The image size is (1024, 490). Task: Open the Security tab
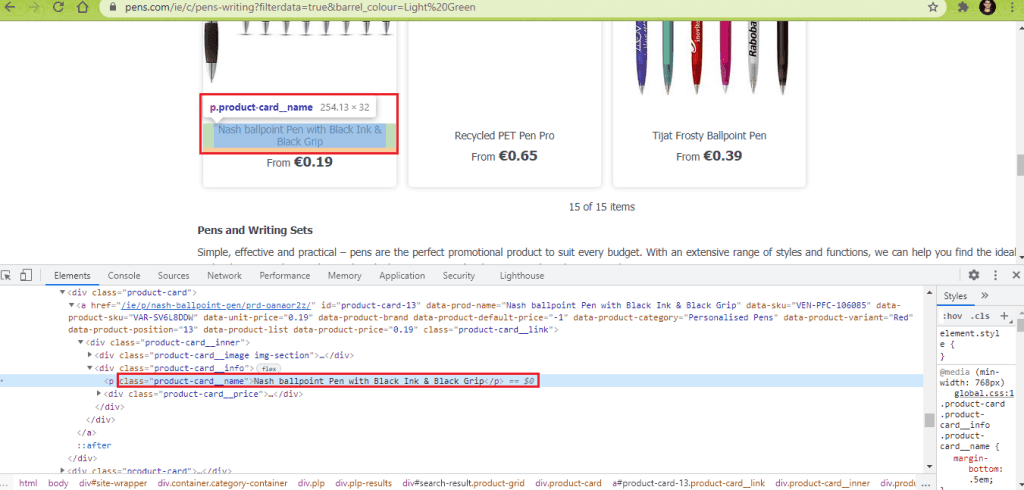point(458,276)
